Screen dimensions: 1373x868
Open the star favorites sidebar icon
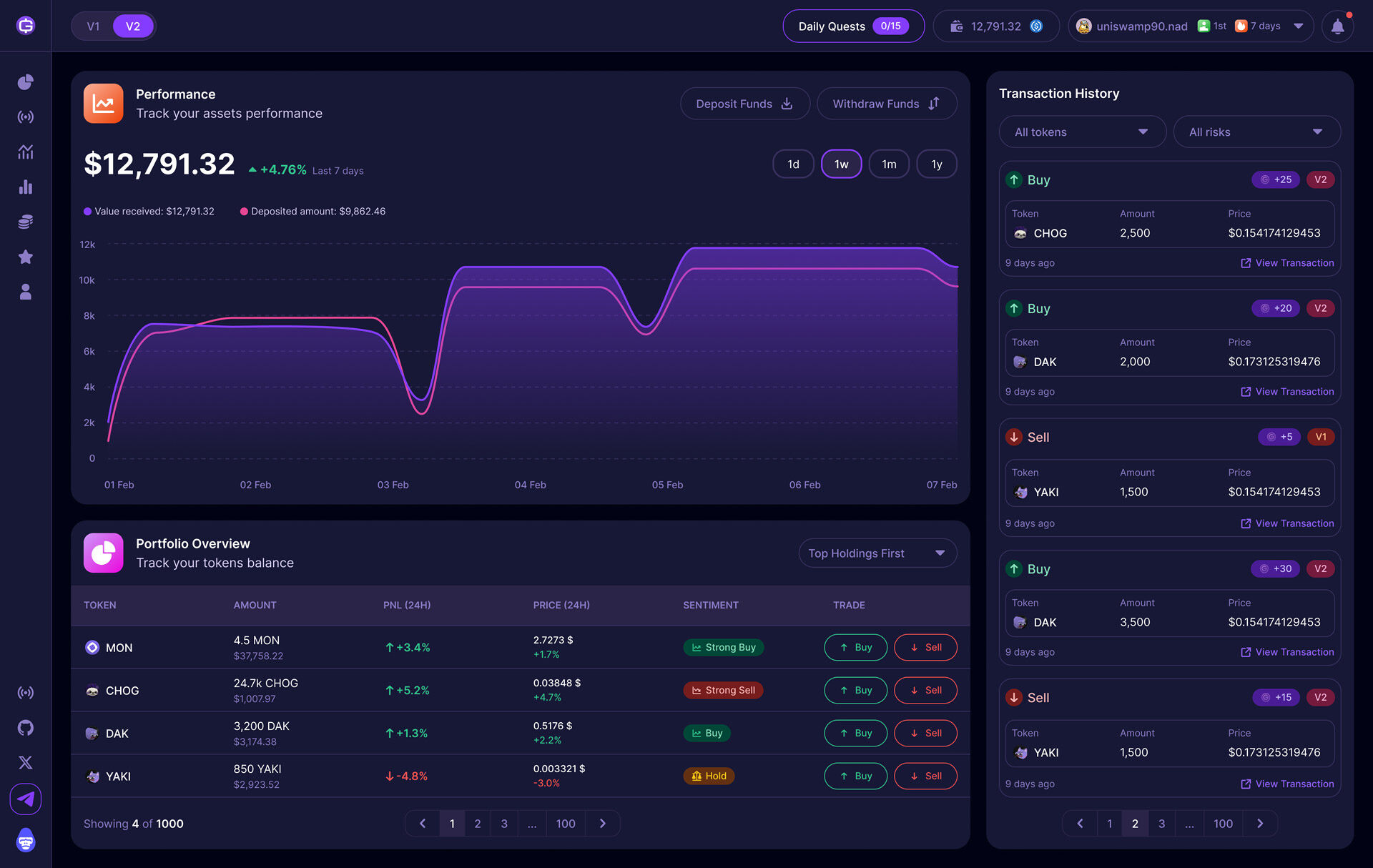pos(26,257)
